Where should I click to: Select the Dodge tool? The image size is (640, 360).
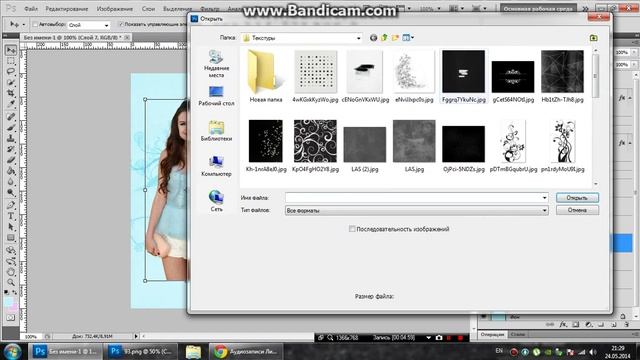click(x=11, y=192)
